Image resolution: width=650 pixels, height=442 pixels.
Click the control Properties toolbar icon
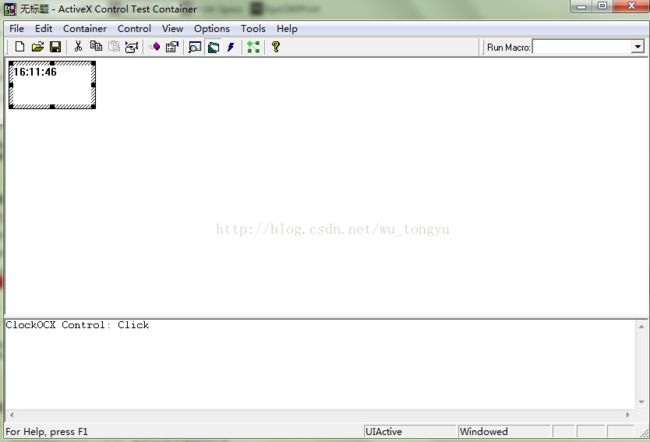click(172, 46)
